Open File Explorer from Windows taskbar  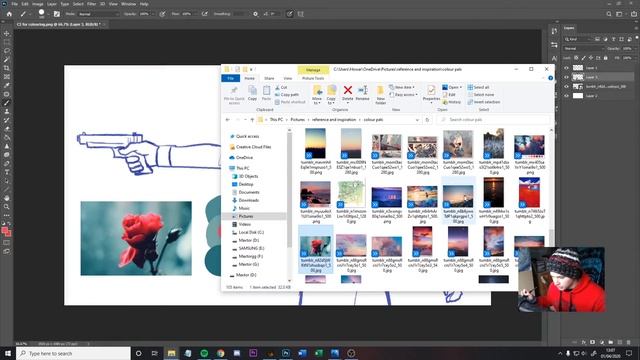tap(171, 353)
